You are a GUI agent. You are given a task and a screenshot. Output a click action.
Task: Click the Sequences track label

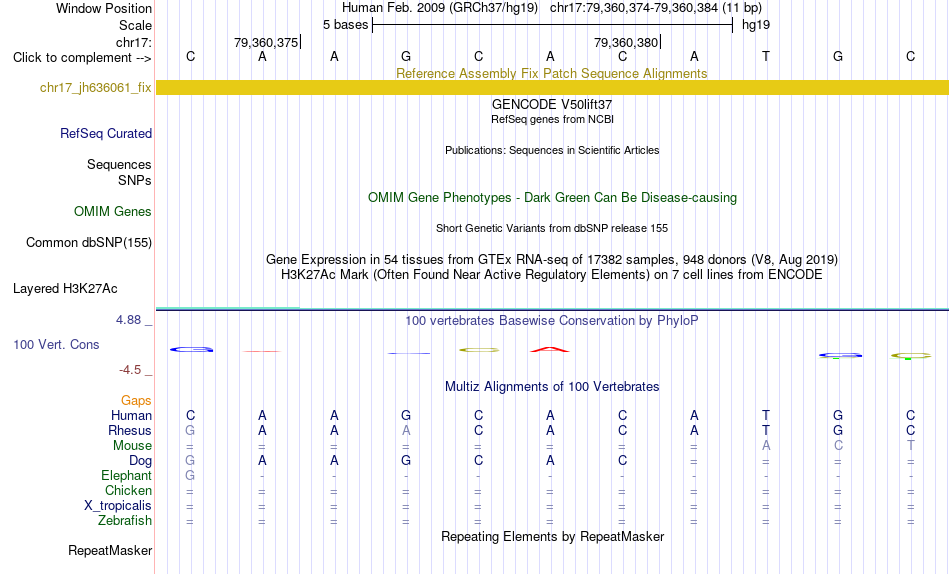[x=119, y=164]
